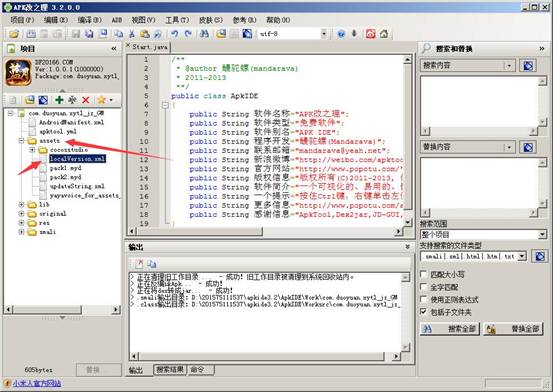Screen dimensions: 553x392
Task: Click the undo arrow icon
Action: 175,34
